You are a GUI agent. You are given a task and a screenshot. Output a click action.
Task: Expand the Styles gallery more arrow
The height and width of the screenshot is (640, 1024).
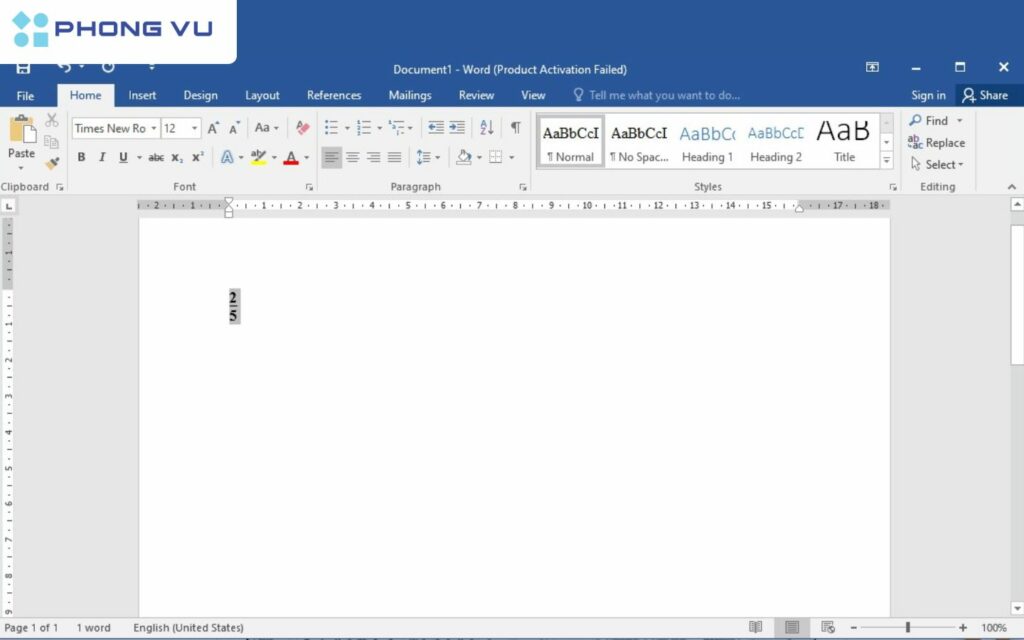tap(886, 161)
